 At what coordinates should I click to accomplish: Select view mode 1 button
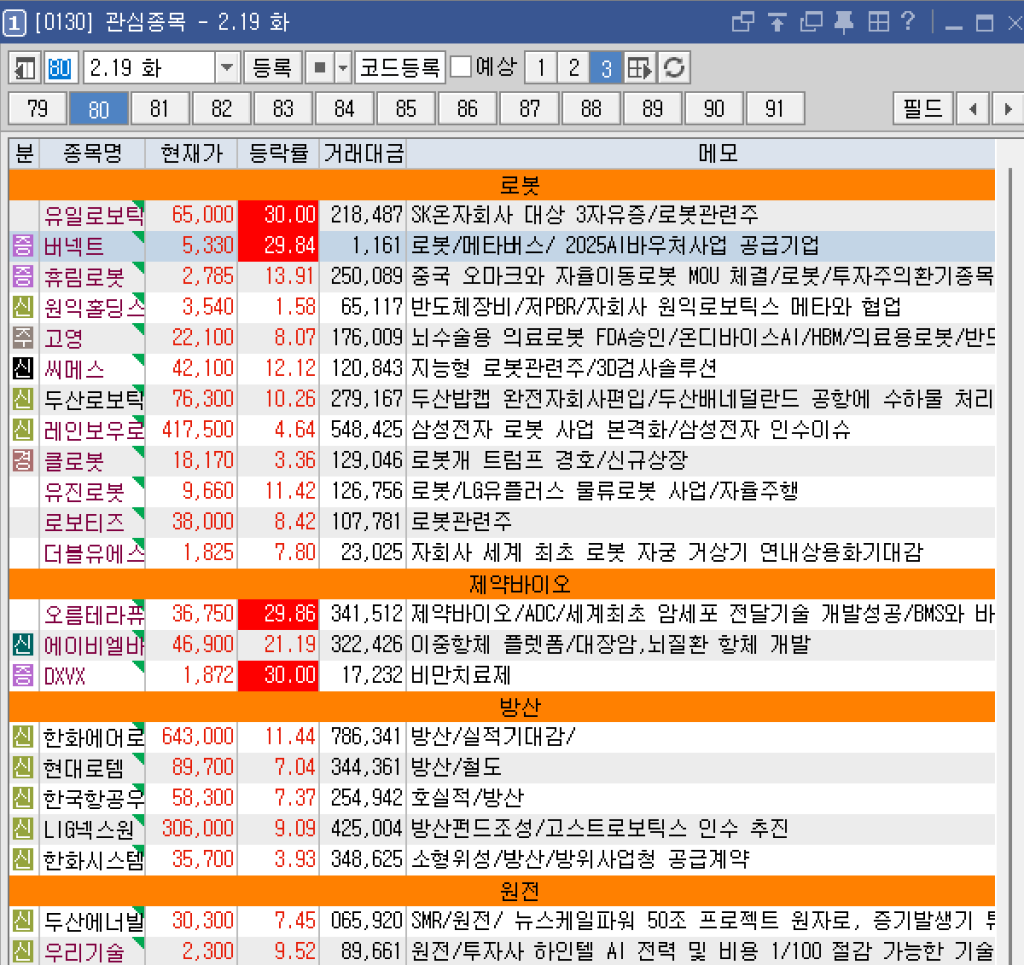pos(541,67)
